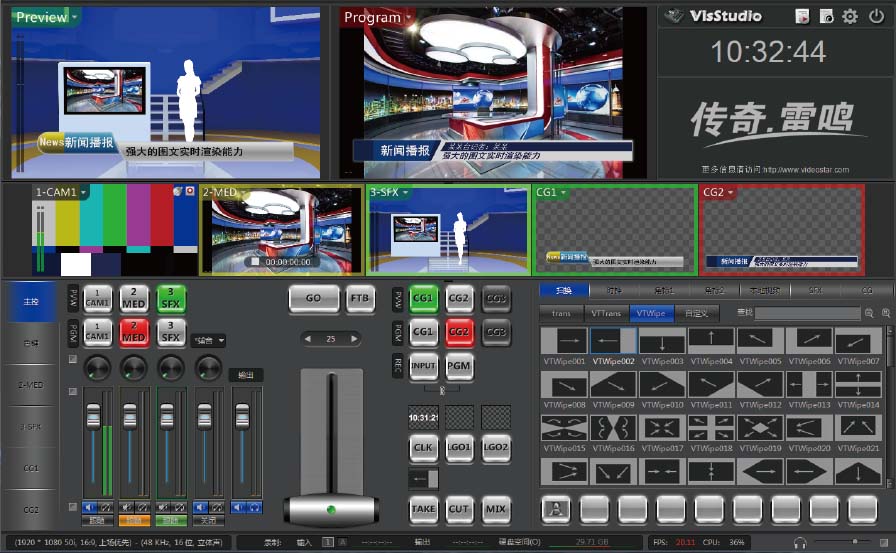Select the VTWipe013 split wipe icon
This screenshot has height=553, width=896.
[809, 385]
